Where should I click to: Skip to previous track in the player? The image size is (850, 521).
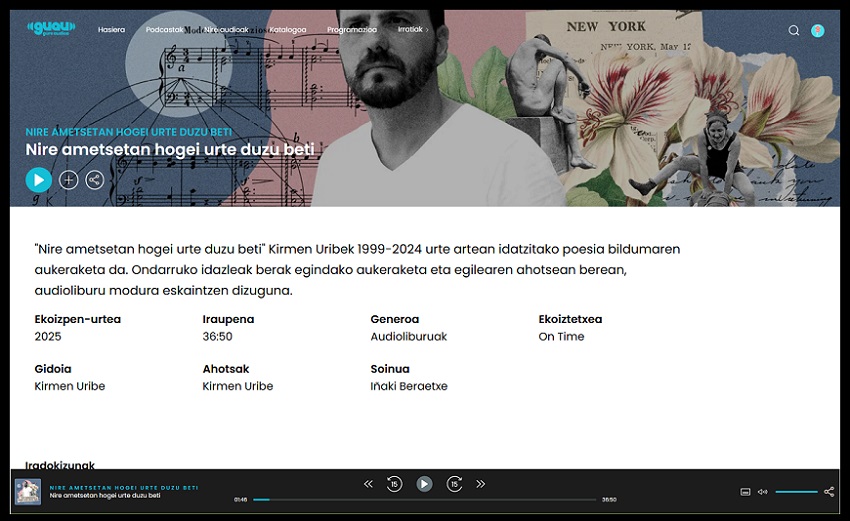368,484
